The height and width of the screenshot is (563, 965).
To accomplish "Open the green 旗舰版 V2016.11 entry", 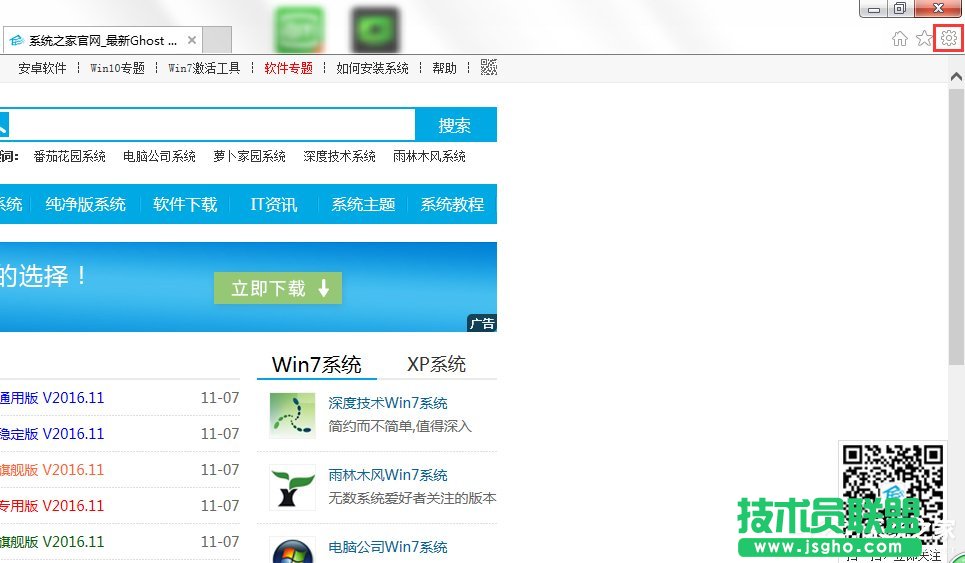I will [52, 542].
